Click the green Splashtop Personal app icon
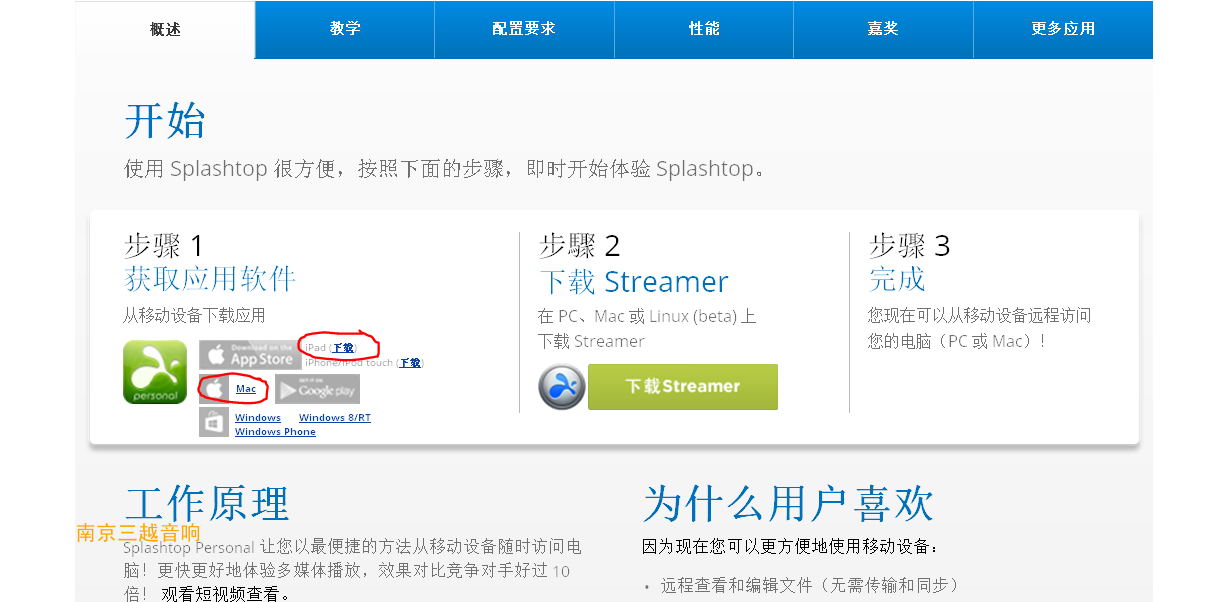Viewport: 1209px width, 602px height. pyautogui.click(x=155, y=373)
